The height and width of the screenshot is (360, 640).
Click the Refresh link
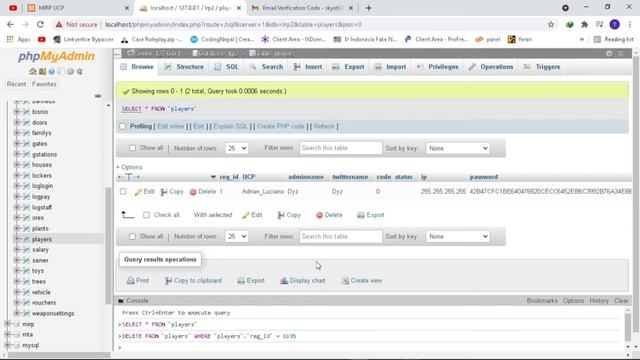(x=324, y=126)
